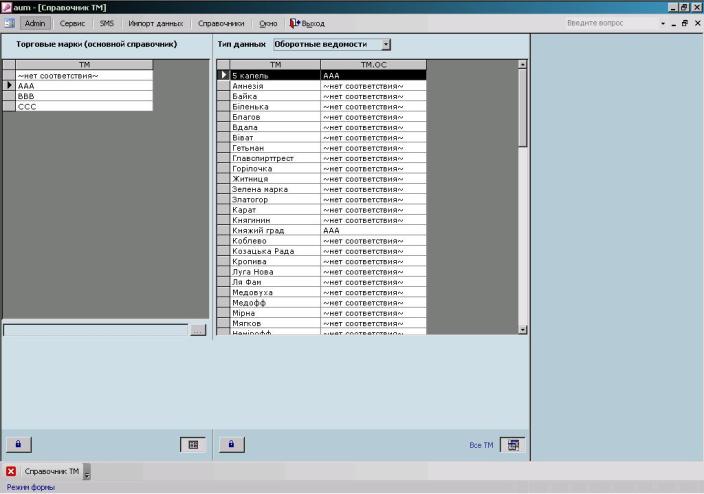Image resolution: width=704 pixels, height=494 pixels.
Task: Select the Козацька Рада cell
Action: point(275,251)
